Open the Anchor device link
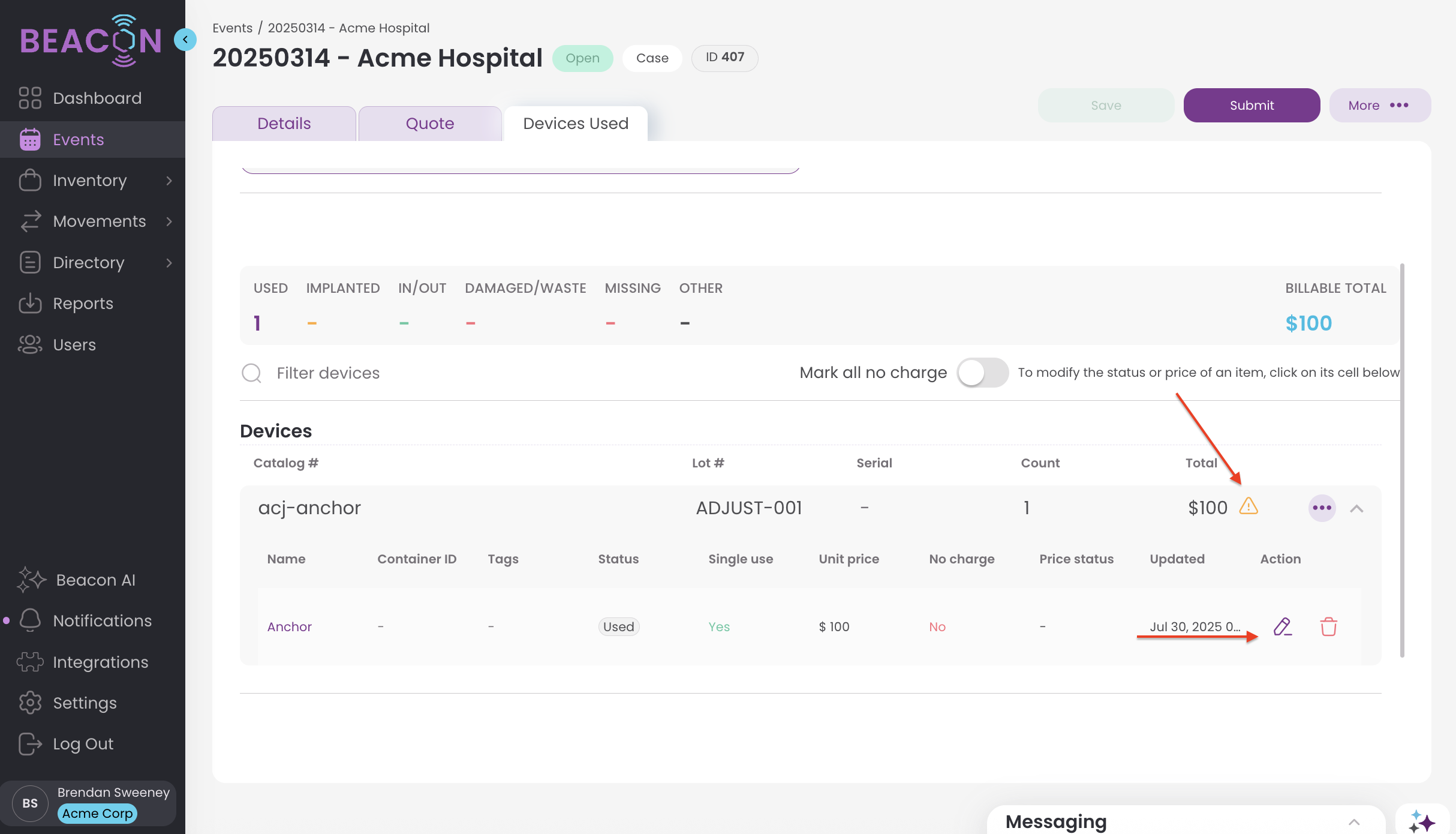1456x834 pixels. [289, 626]
